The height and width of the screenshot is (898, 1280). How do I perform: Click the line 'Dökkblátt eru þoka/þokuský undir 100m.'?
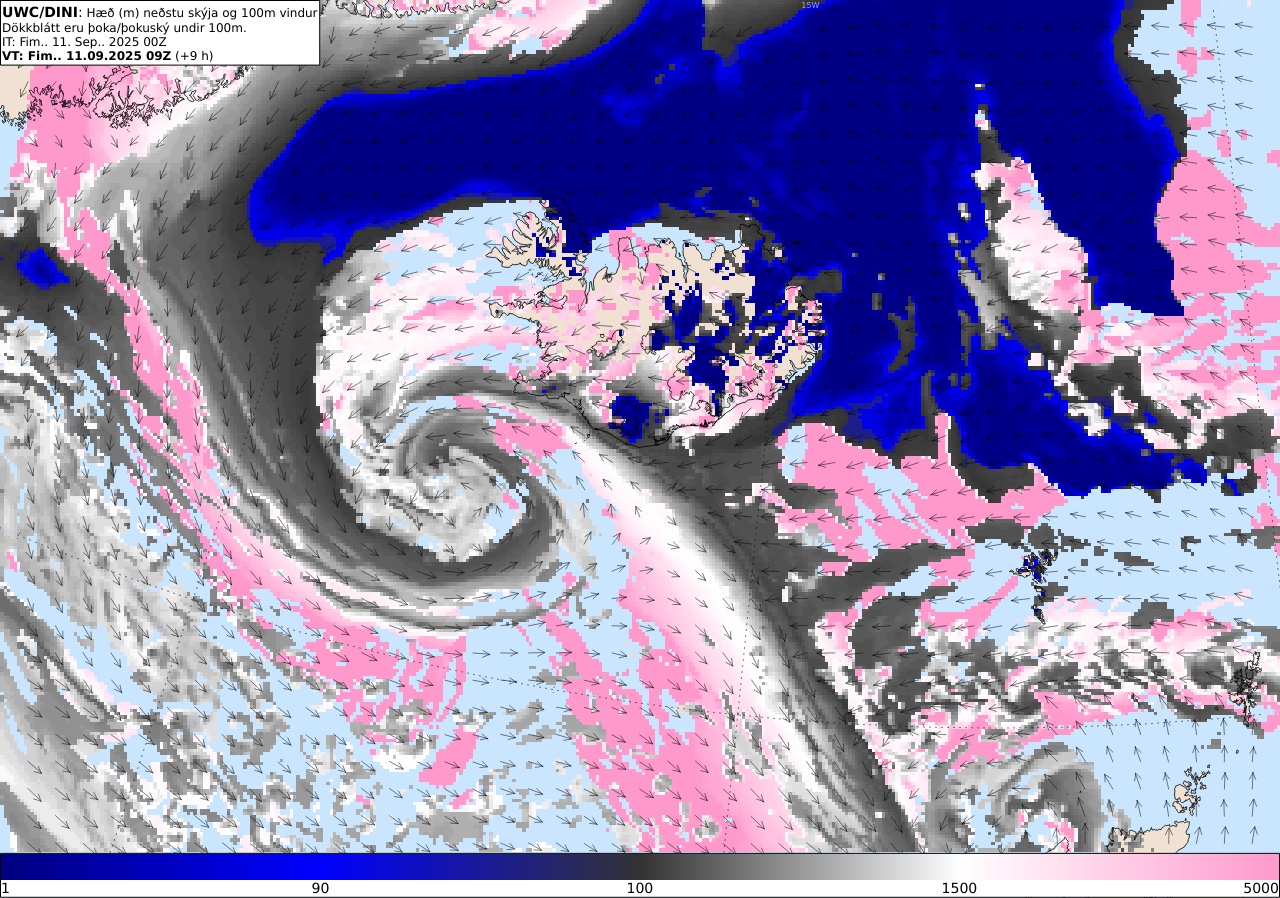point(124,27)
